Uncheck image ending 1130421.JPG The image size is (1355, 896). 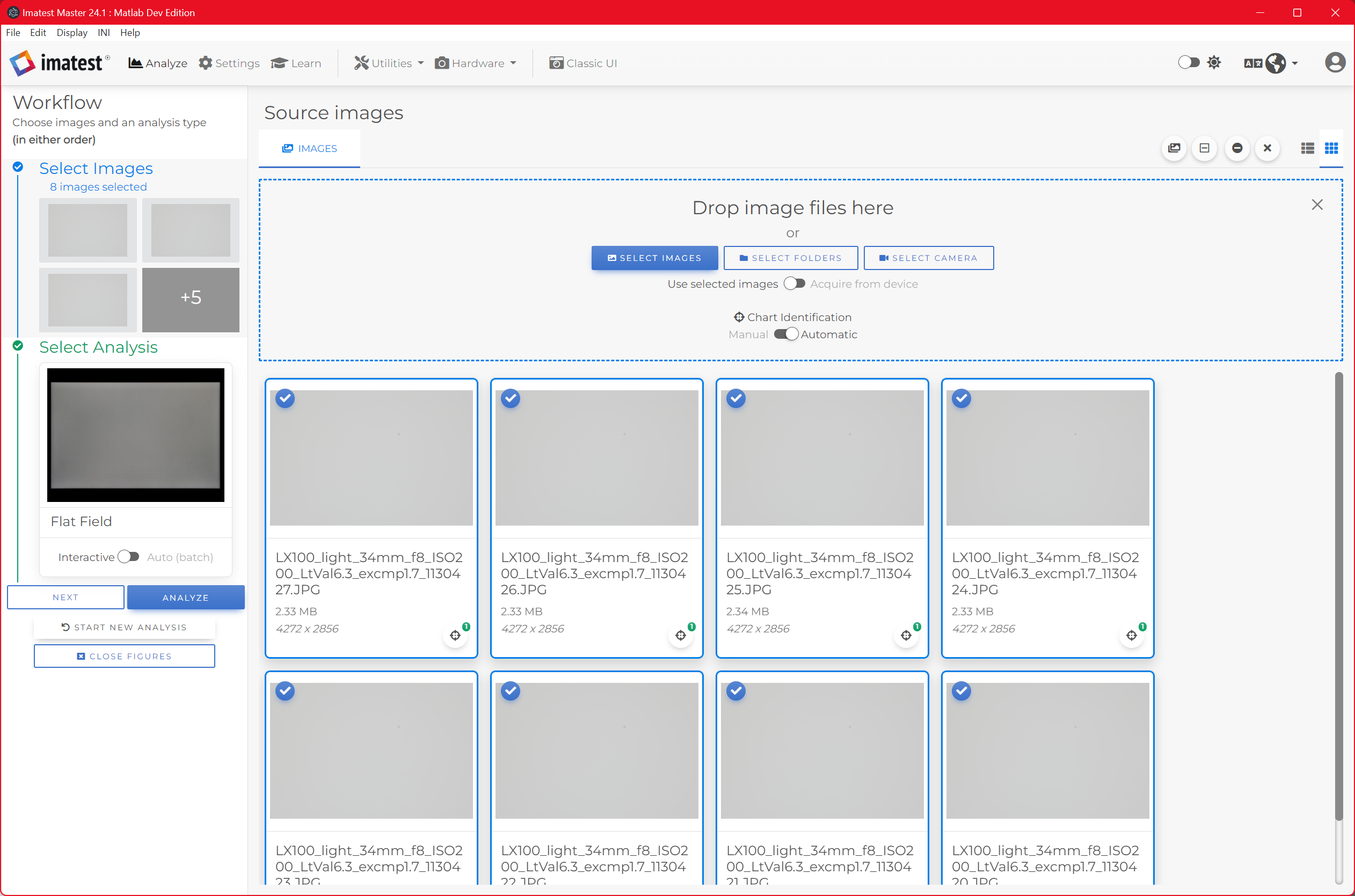[x=736, y=691]
